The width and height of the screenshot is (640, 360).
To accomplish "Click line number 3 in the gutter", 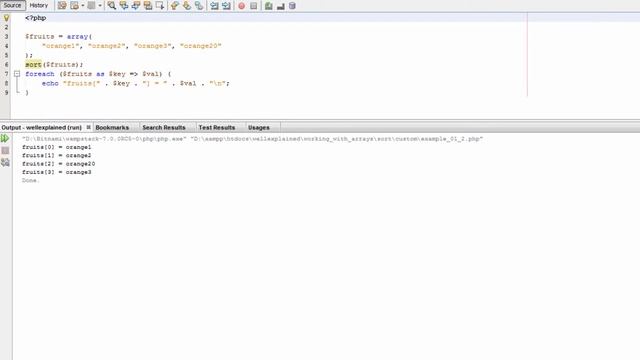I will 6,36.
